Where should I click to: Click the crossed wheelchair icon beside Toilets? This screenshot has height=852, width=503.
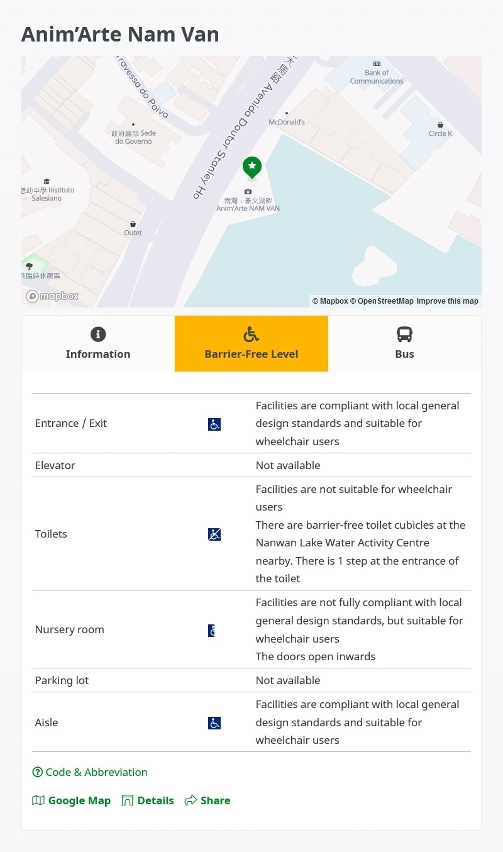(x=215, y=534)
